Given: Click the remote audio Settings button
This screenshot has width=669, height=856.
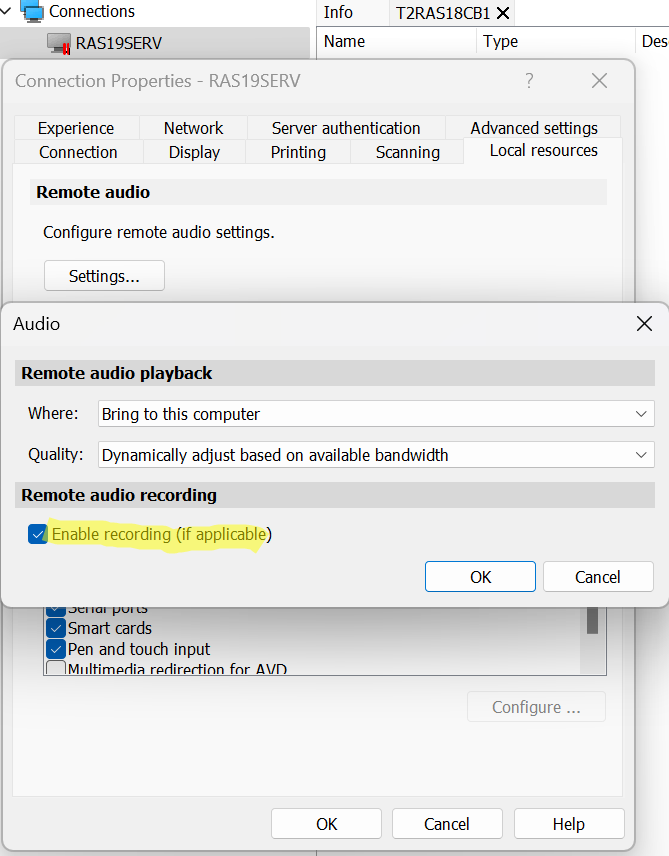Looking at the screenshot, I should (104, 276).
